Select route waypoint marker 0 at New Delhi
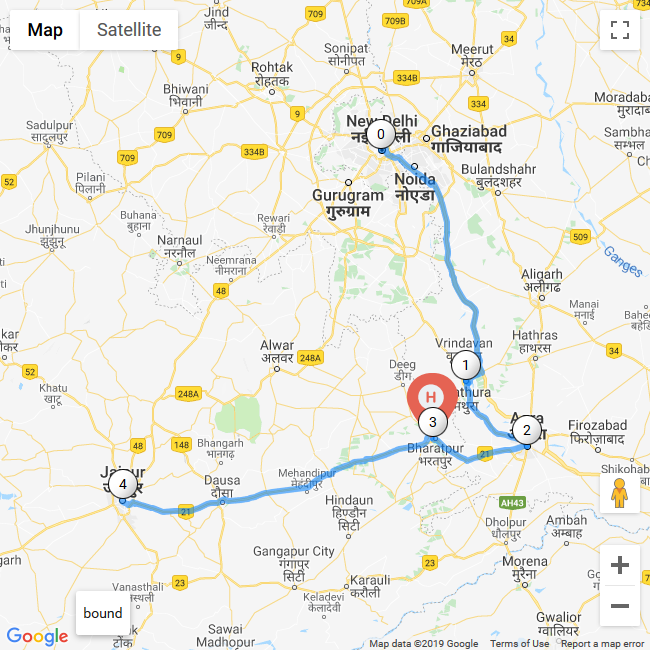Screen dimensions: 650x650 [381, 134]
